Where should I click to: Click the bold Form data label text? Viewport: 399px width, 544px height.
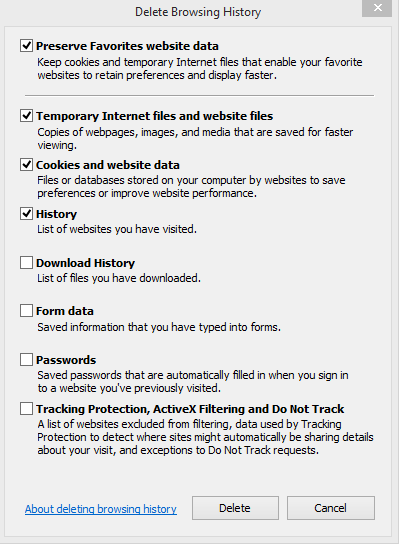[65, 311]
